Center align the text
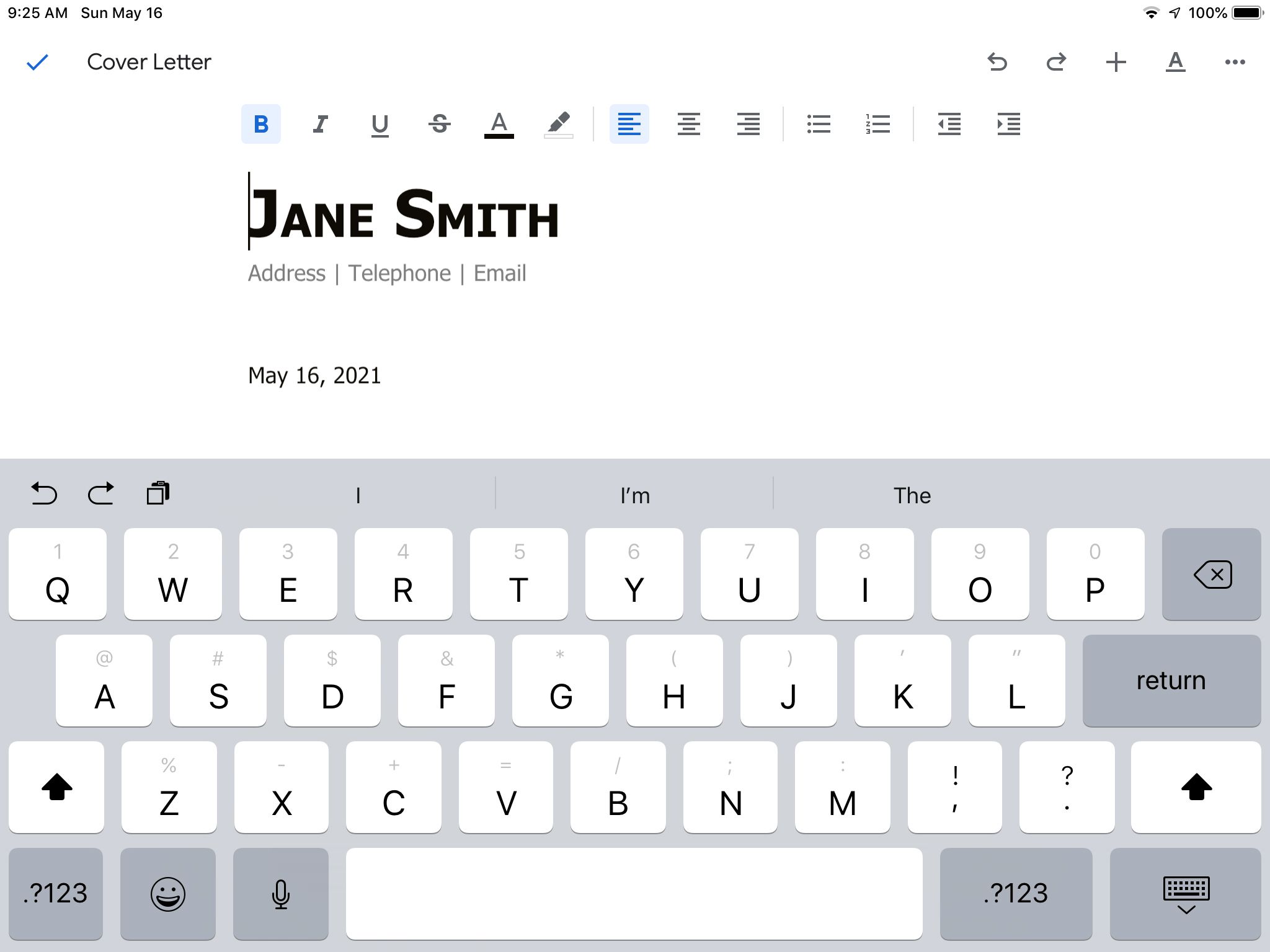 pyautogui.click(x=689, y=124)
